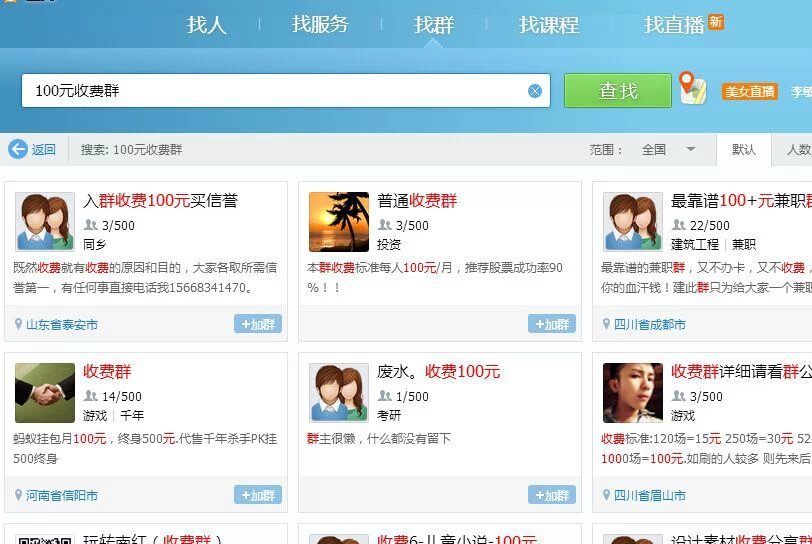This screenshot has height=544, width=812.
Task: Open the 找直播 tab
Action: coord(674,25)
